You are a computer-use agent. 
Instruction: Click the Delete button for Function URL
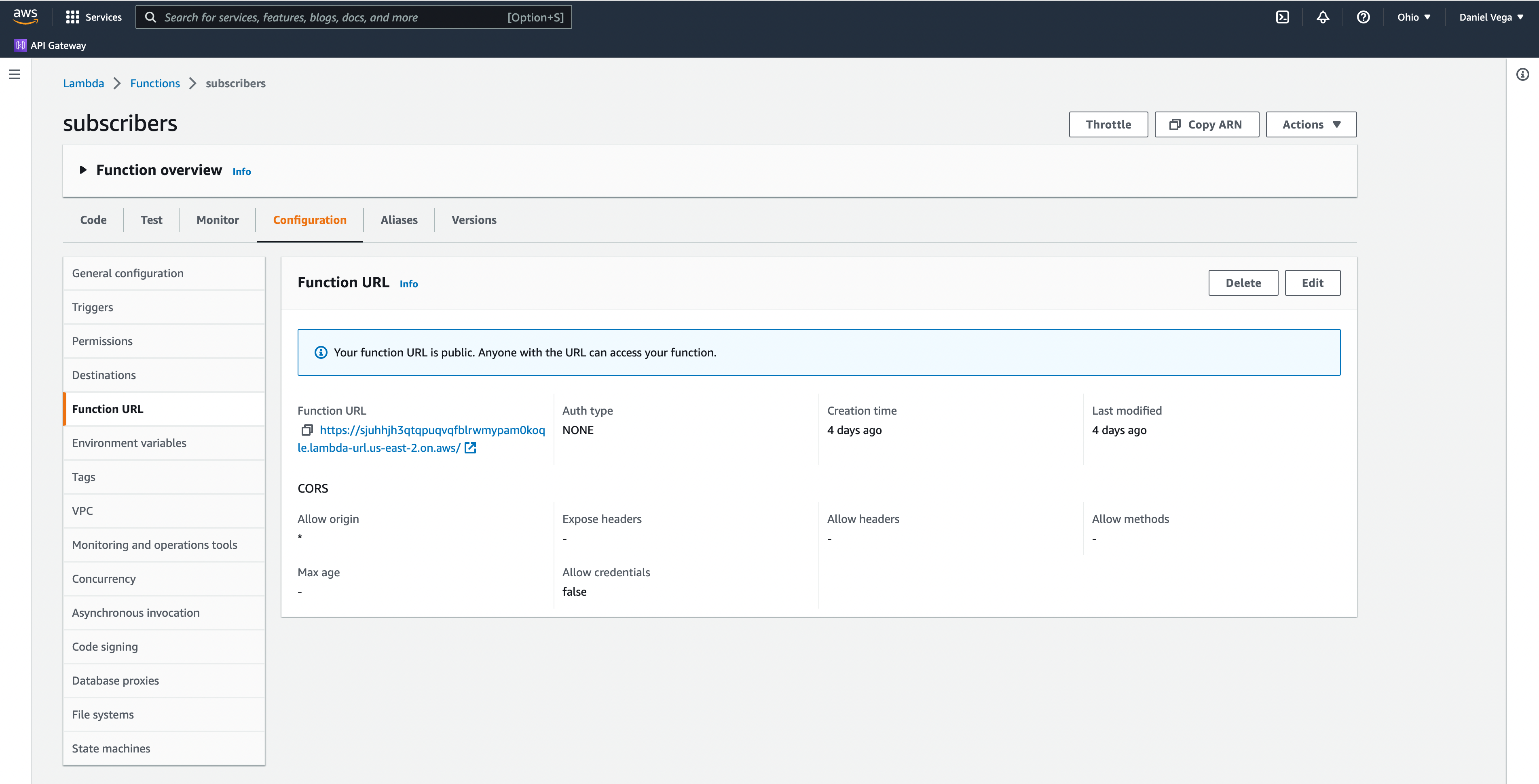coord(1244,283)
